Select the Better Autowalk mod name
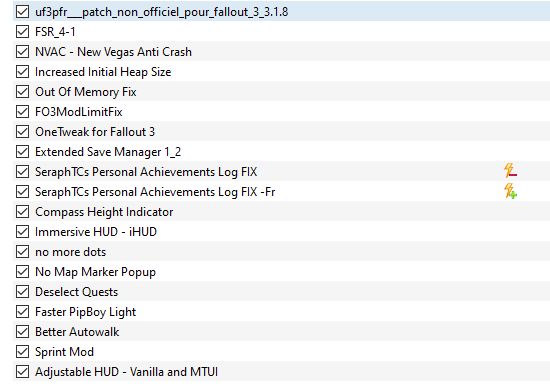Viewport: 550px width, 386px height. coord(77,332)
